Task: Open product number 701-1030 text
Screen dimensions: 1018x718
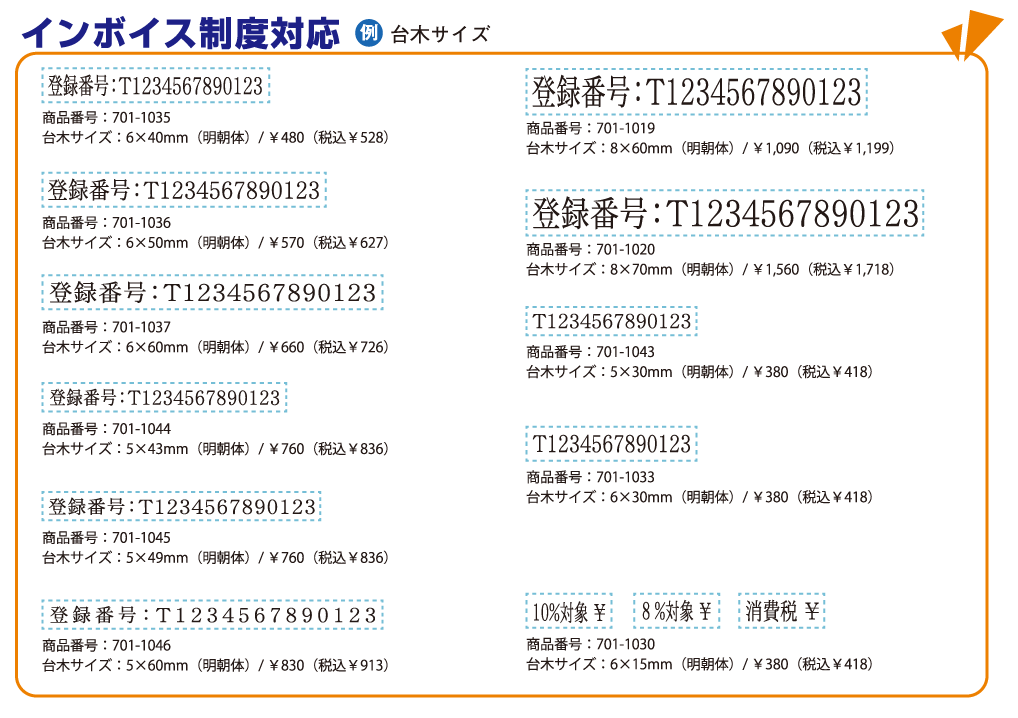Action: (591, 644)
